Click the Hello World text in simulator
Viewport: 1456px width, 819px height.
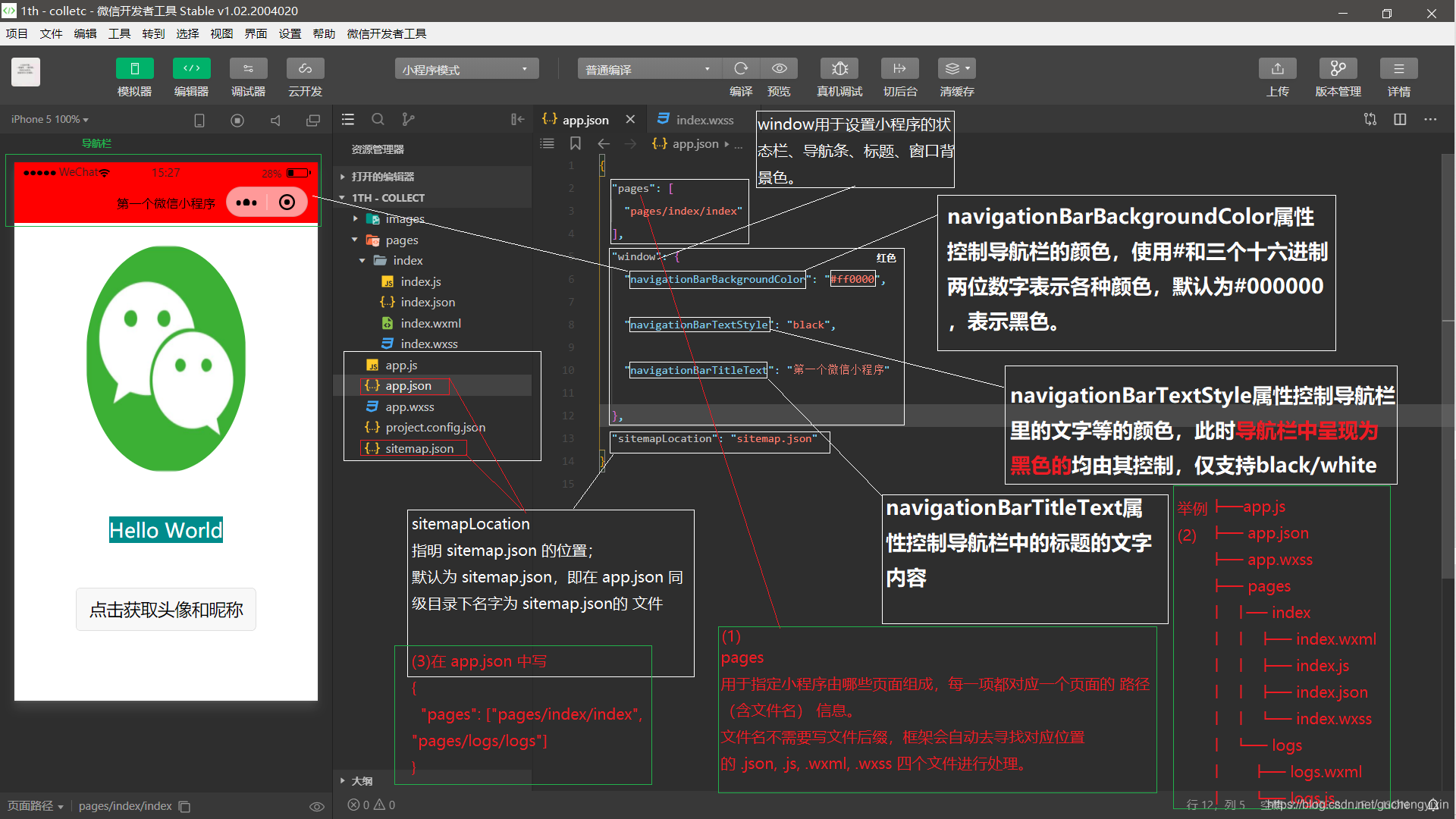coord(166,530)
